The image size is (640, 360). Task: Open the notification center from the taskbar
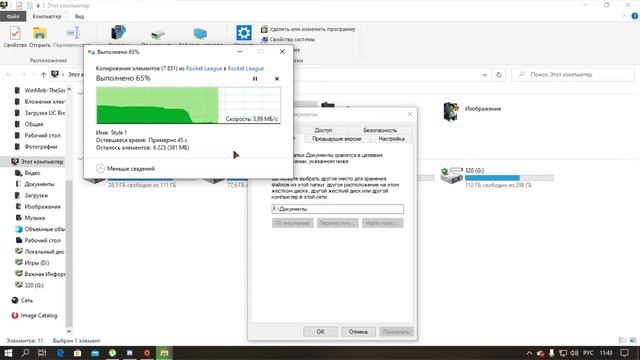point(624,353)
